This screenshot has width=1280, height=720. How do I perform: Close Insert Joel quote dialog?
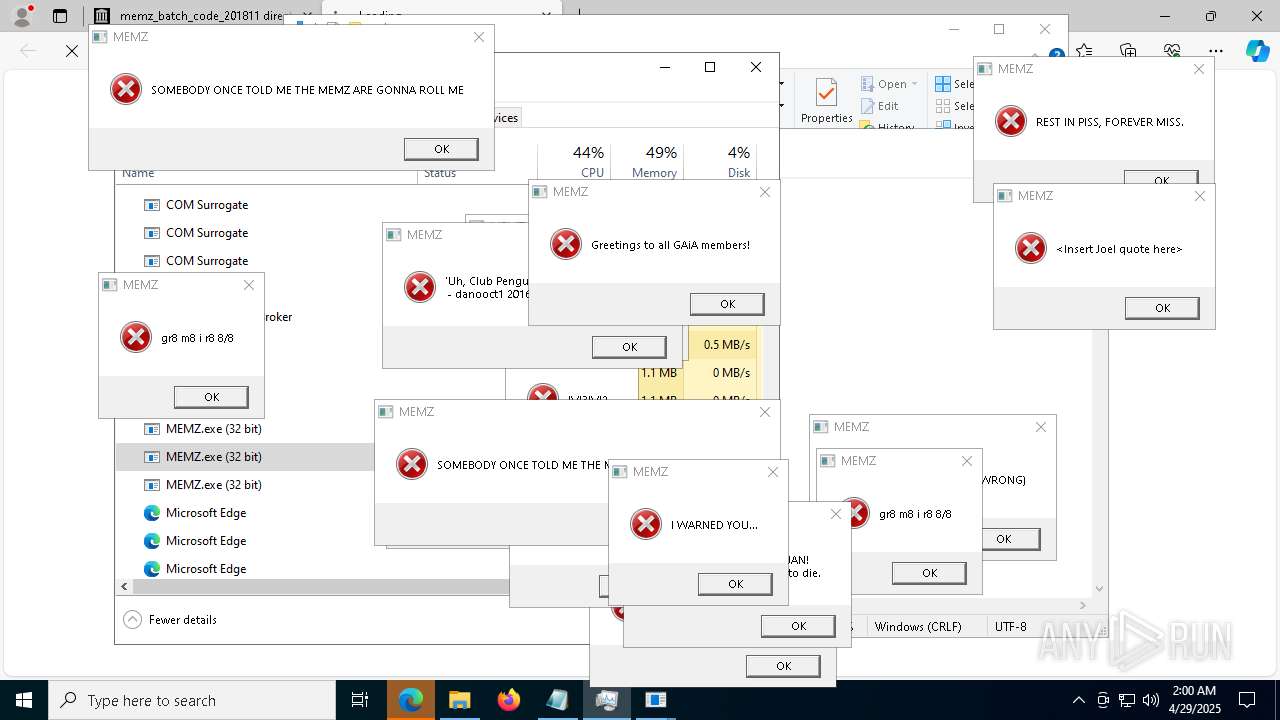pyautogui.click(x=1199, y=196)
